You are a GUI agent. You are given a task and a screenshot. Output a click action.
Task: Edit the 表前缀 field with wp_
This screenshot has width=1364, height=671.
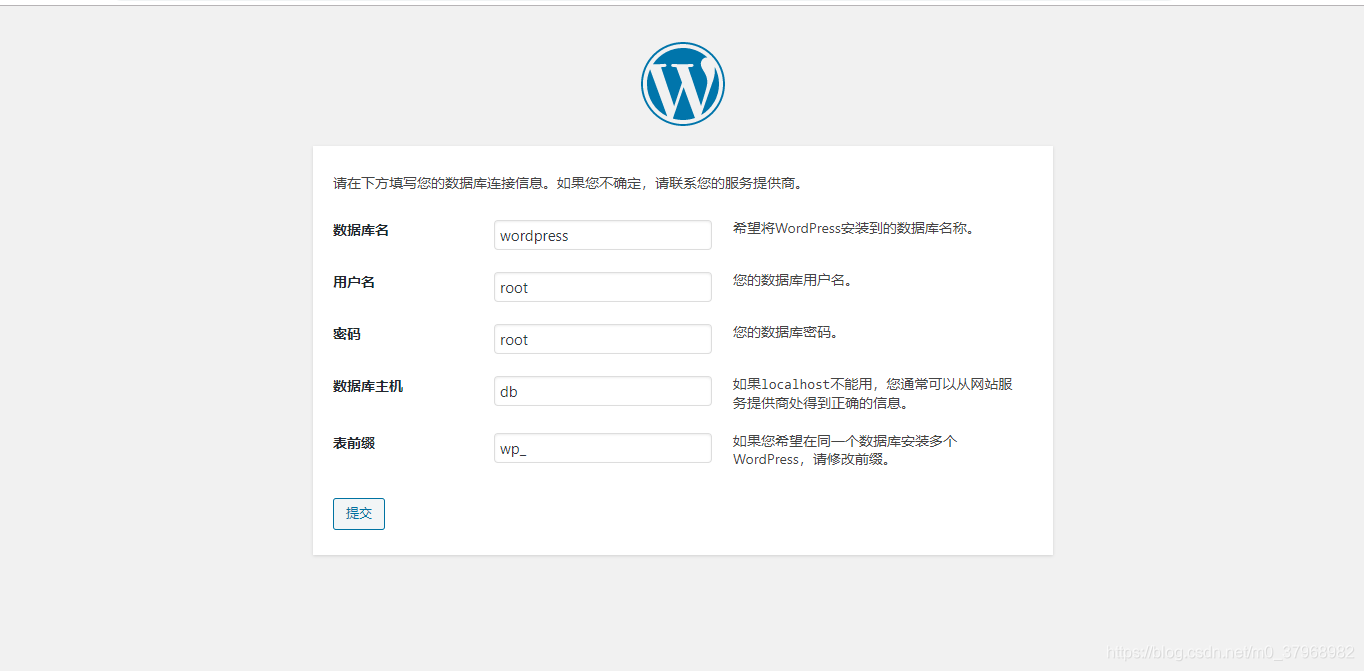click(603, 448)
